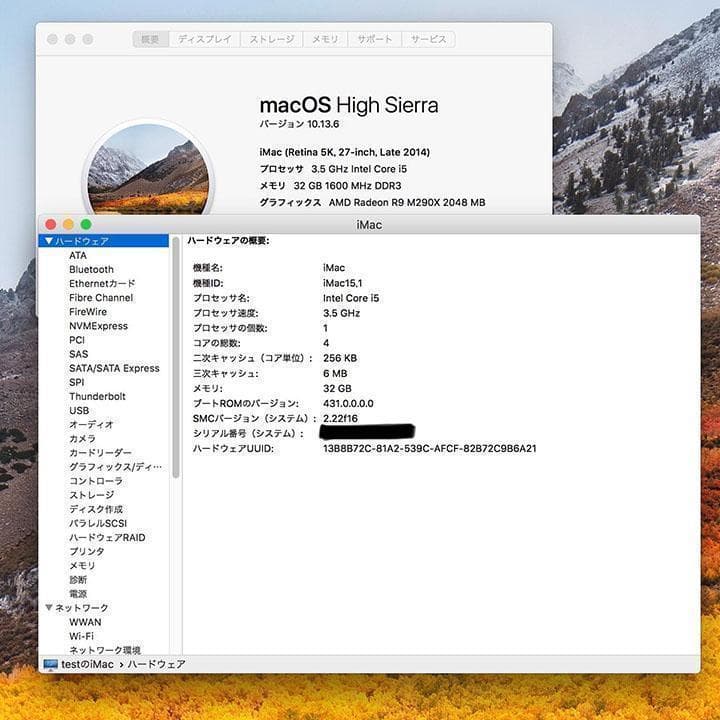Screen dimensions: 720x720
Task: Click ハードウェア in the bottom path bar
Action: coord(157,664)
